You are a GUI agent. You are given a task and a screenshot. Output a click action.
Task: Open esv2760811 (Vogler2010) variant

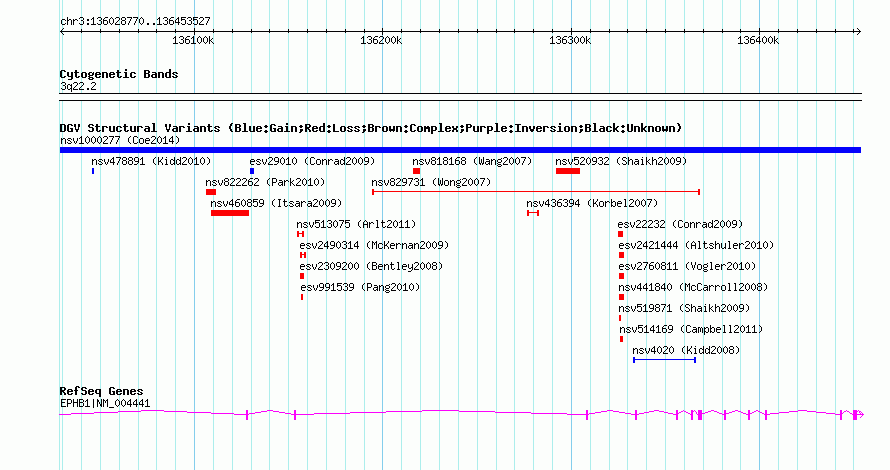click(687, 266)
